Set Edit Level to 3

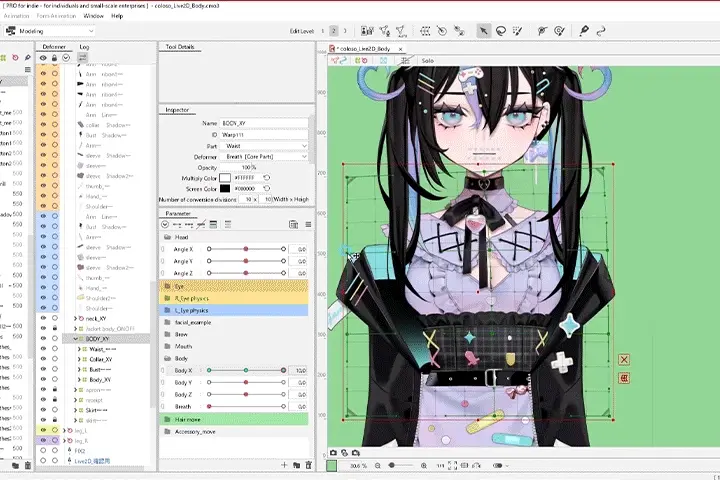point(345,31)
